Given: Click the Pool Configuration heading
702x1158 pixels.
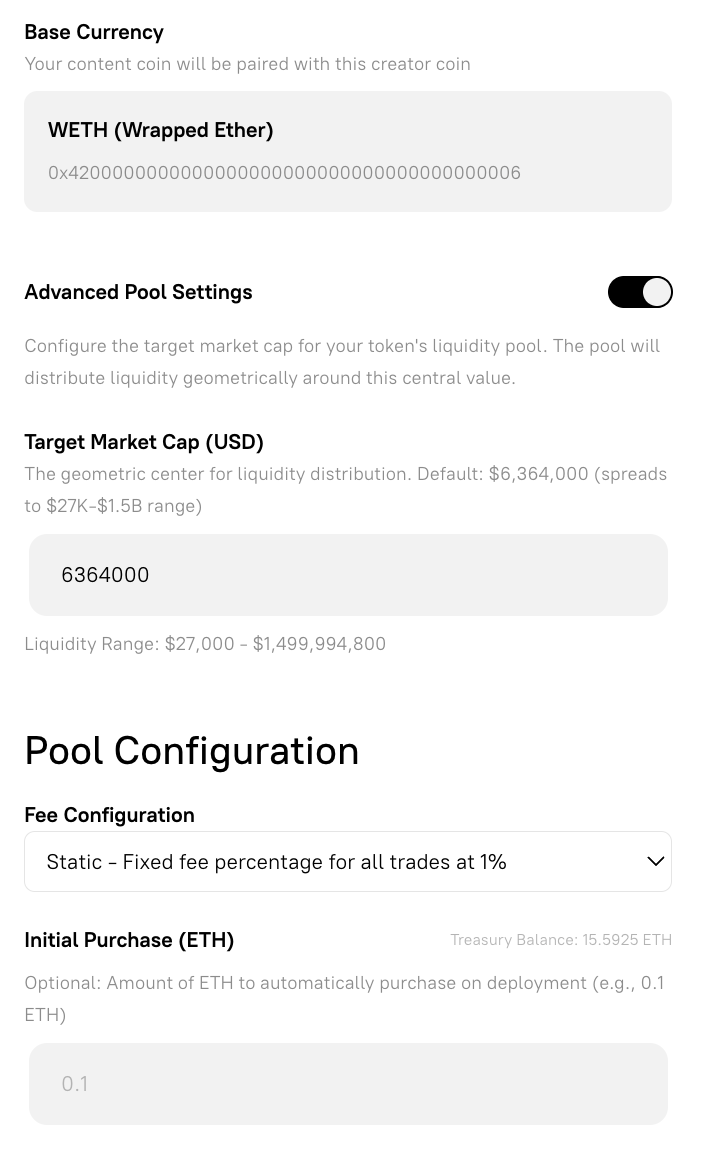Looking at the screenshot, I should pos(191,750).
